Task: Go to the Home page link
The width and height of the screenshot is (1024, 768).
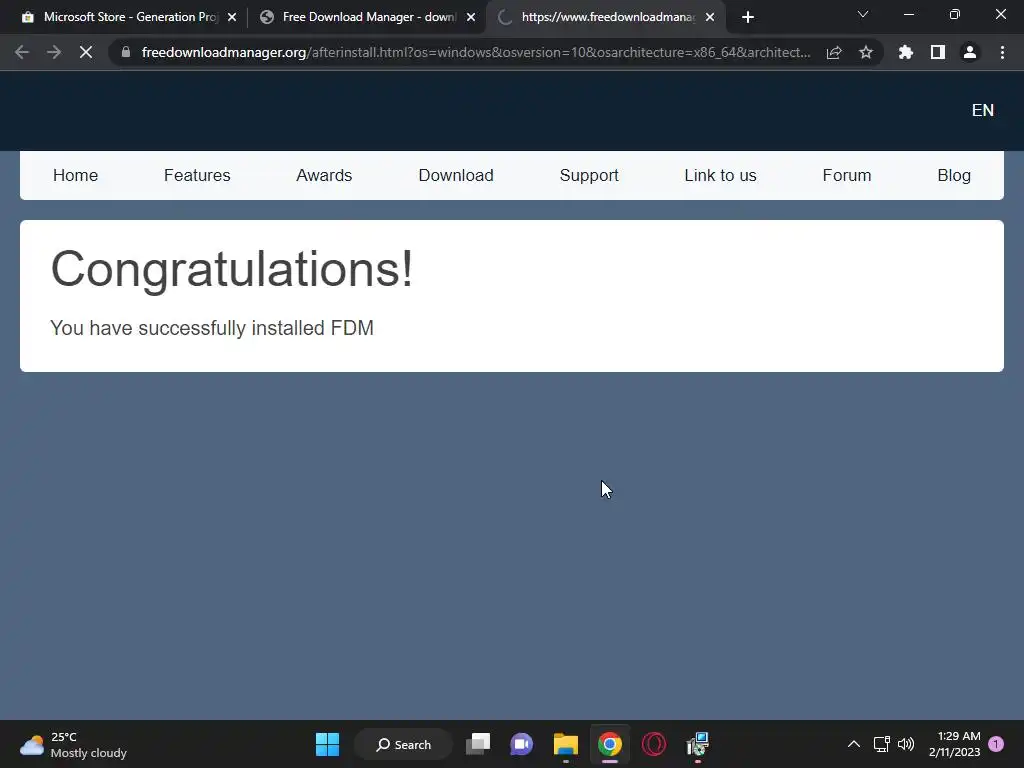Action: point(75,175)
